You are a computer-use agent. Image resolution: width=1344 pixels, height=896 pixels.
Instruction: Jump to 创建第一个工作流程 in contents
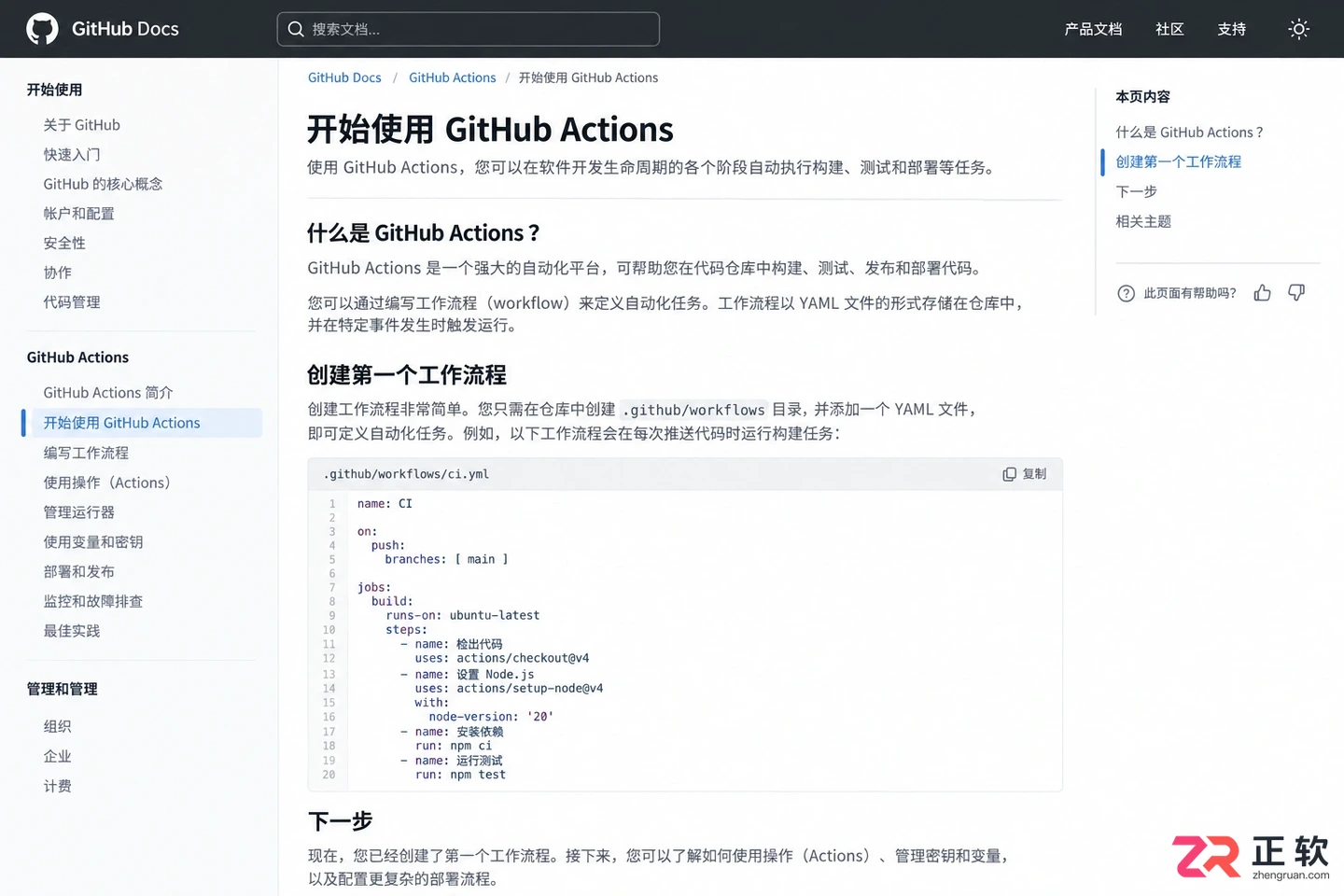[1178, 161]
